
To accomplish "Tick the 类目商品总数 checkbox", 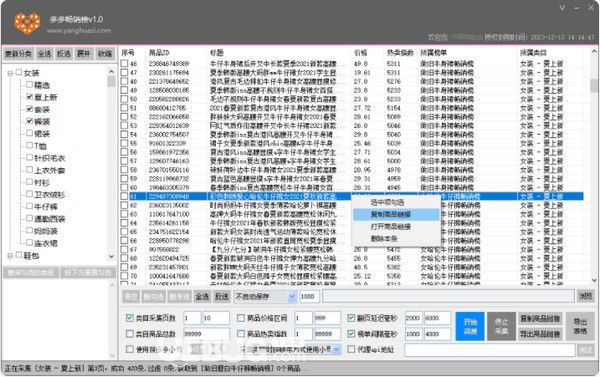I will [130, 334].
